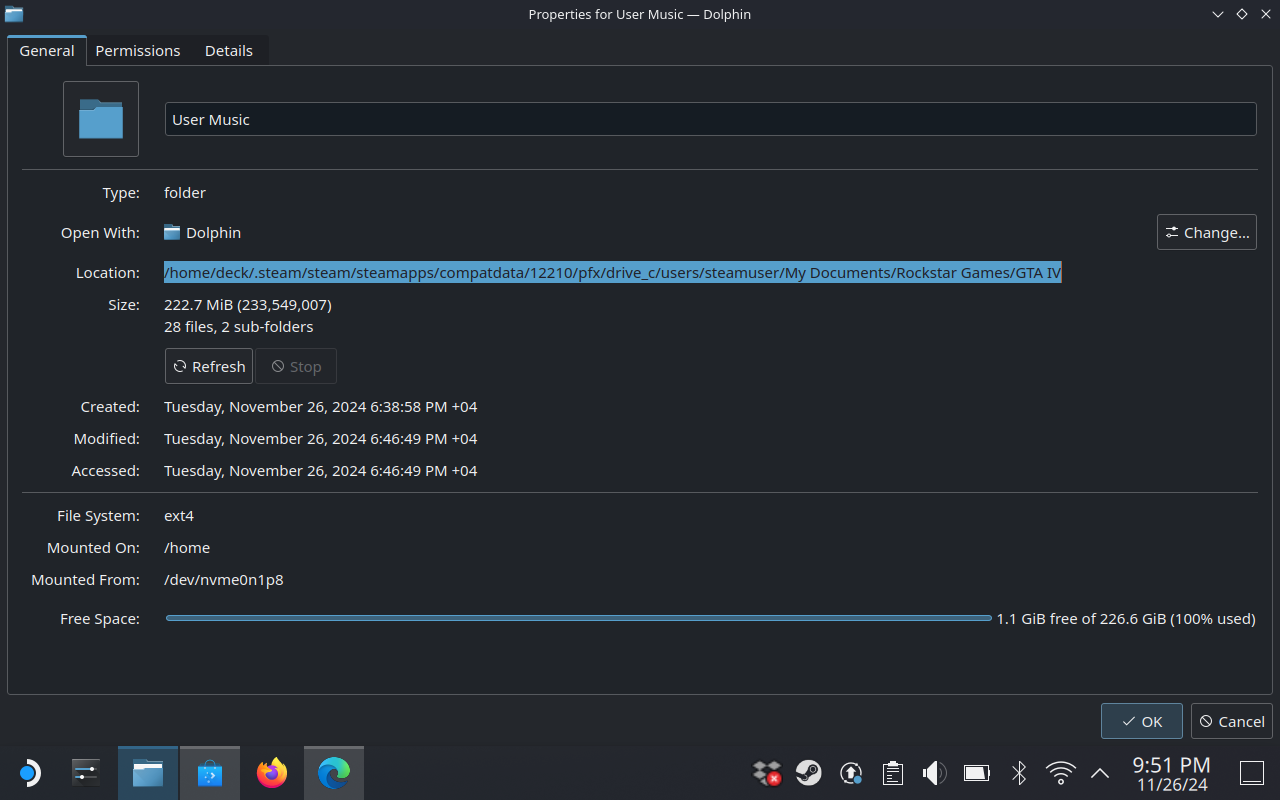Open Firefox from the taskbar
Screen dimensions: 1280x800
(x=272, y=773)
